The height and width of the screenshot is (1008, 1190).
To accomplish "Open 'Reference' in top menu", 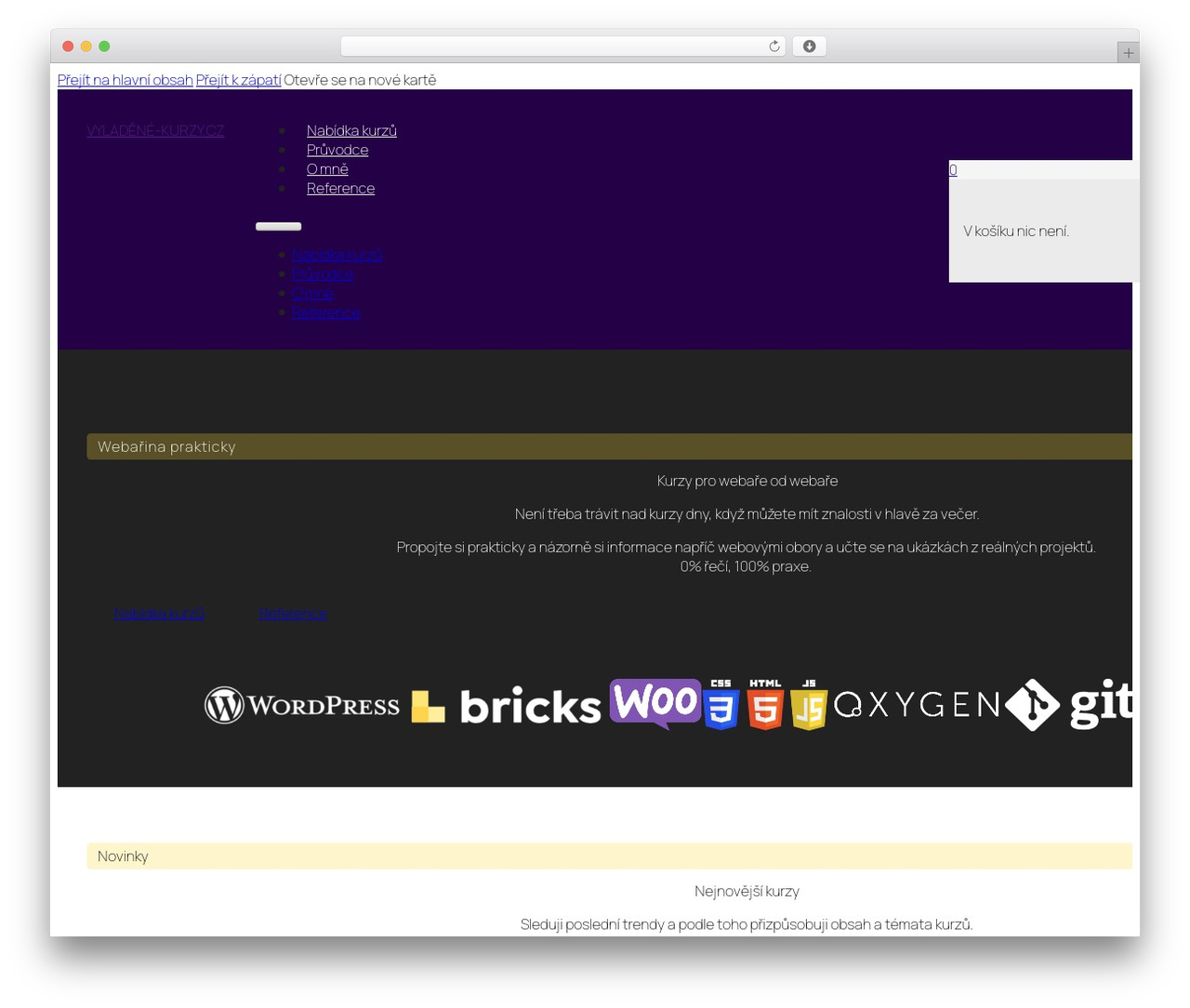I will point(340,188).
